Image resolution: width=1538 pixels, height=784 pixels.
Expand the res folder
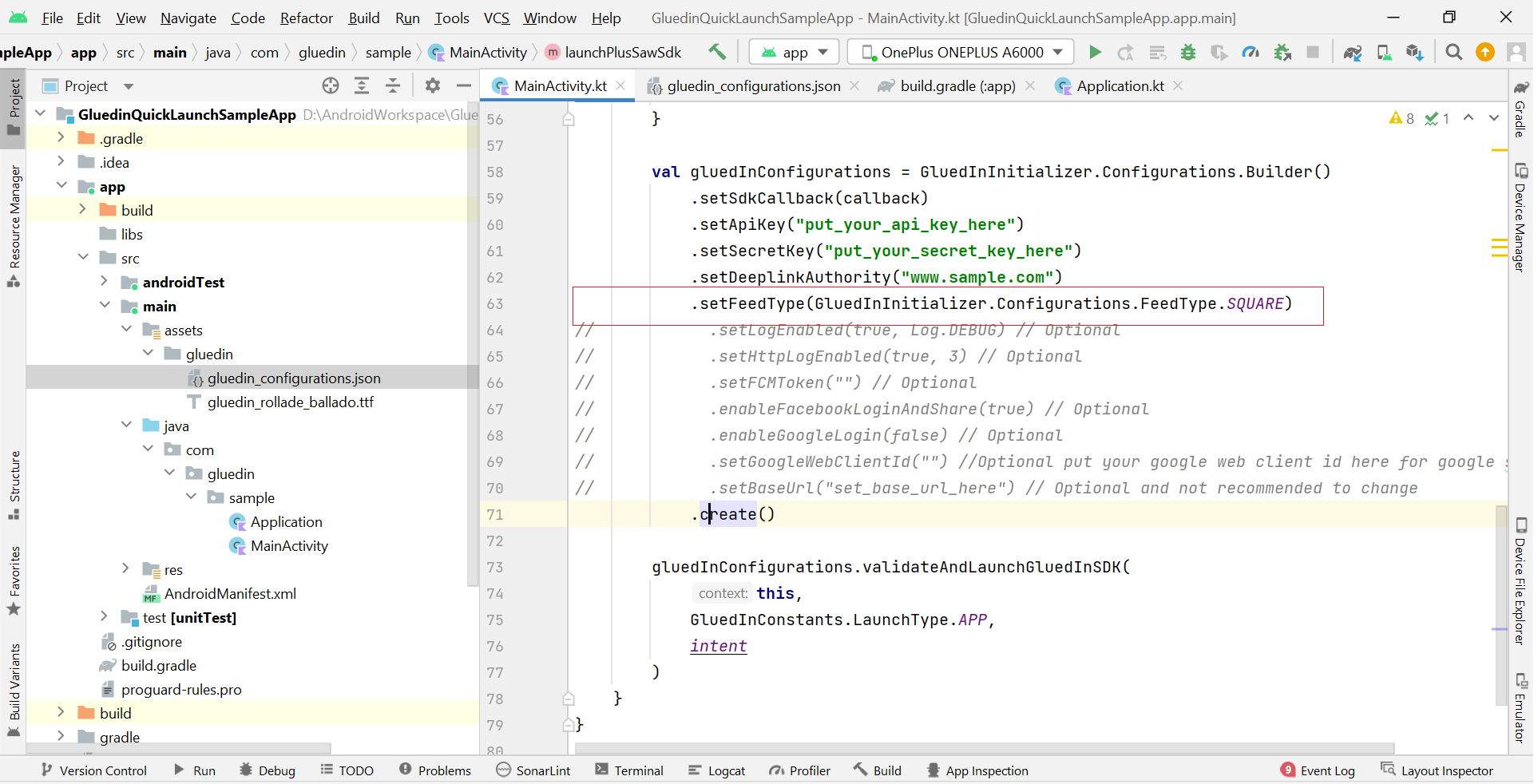coord(125,569)
